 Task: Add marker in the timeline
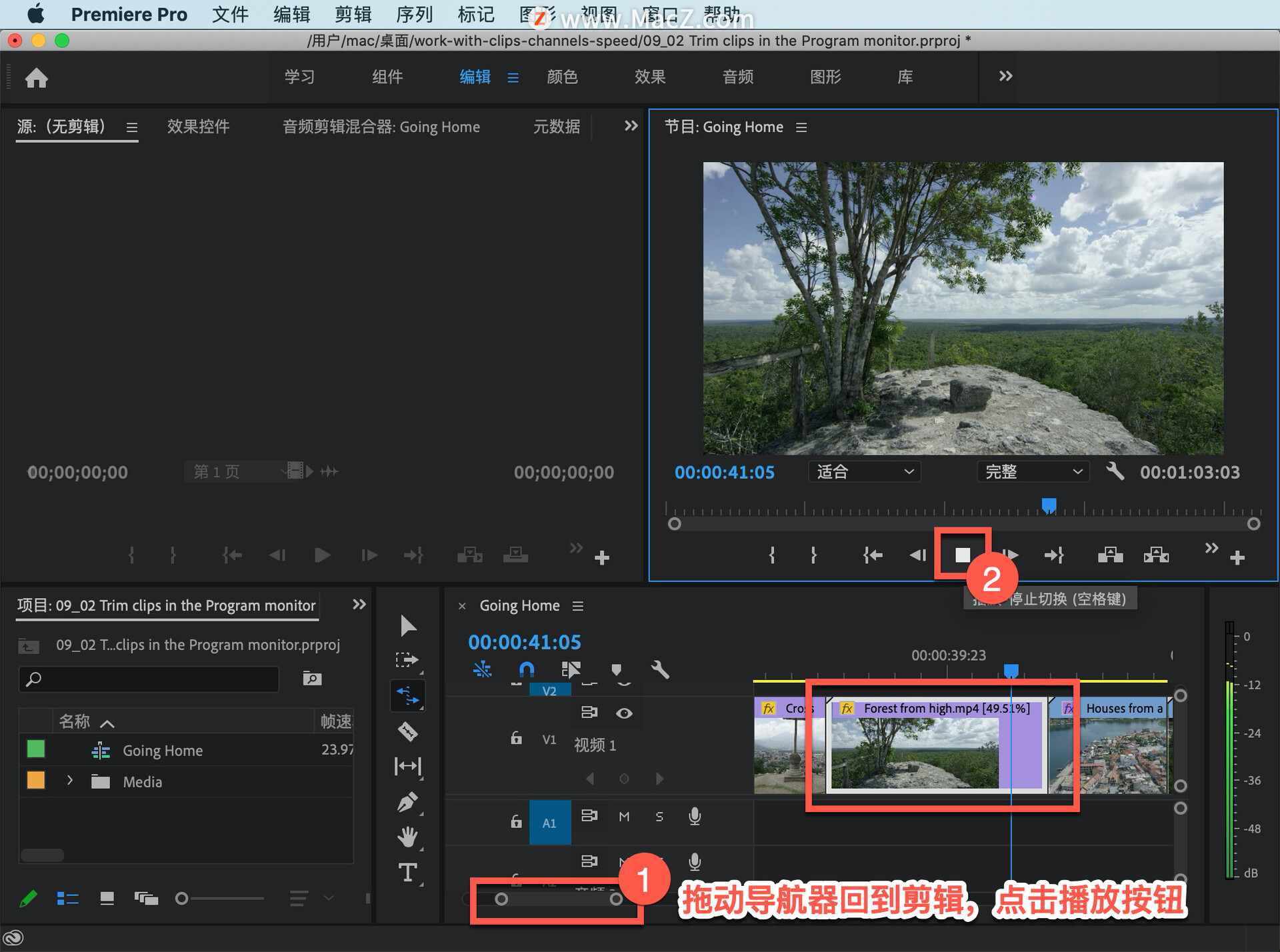(616, 669)
